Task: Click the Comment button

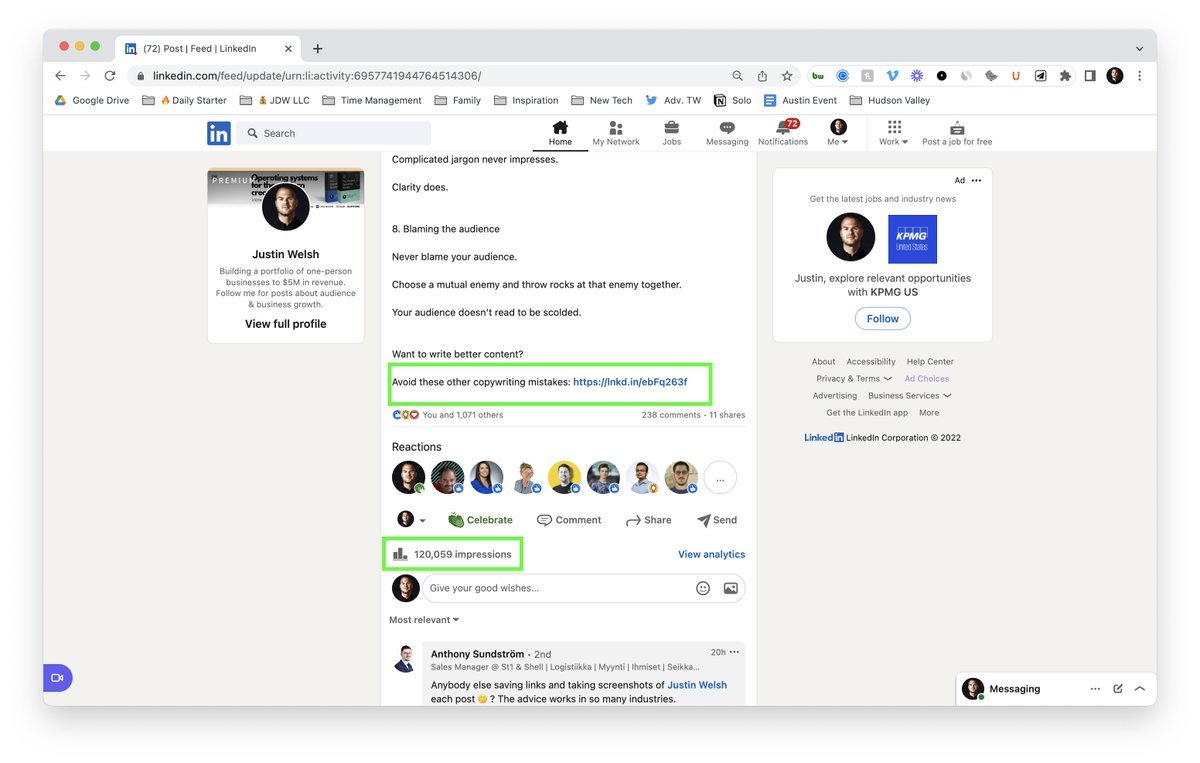Action: [569, 520]
